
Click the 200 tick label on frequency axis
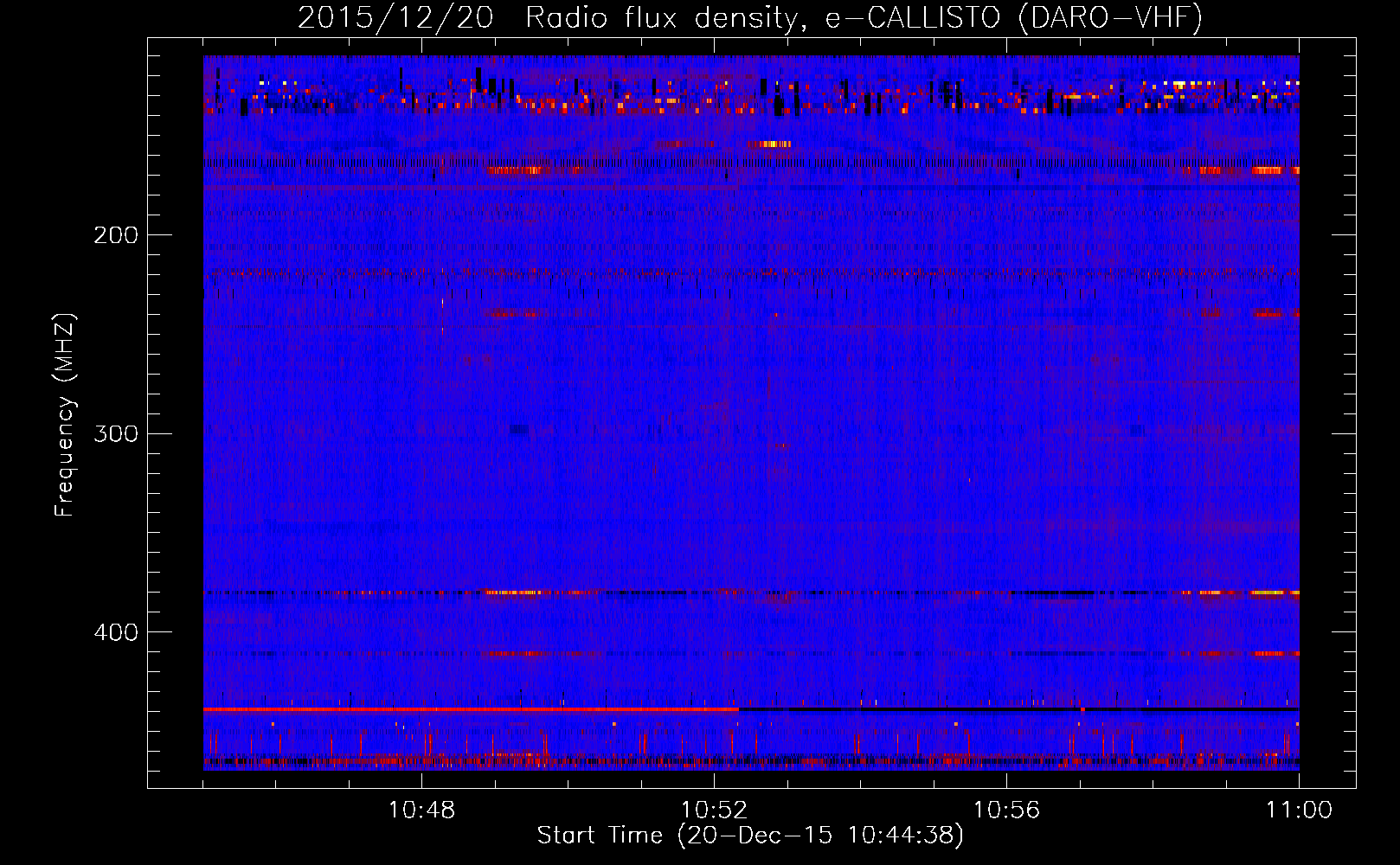pyautogui.click(x=115, y=235)
